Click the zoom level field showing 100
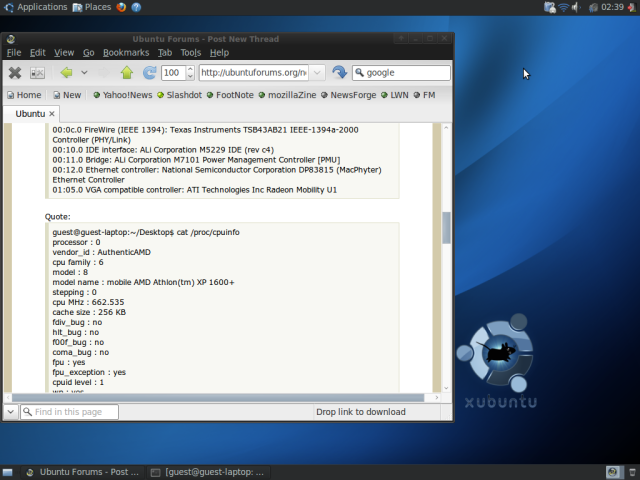The height and width of the screenshot is (480, 640). 173,73
